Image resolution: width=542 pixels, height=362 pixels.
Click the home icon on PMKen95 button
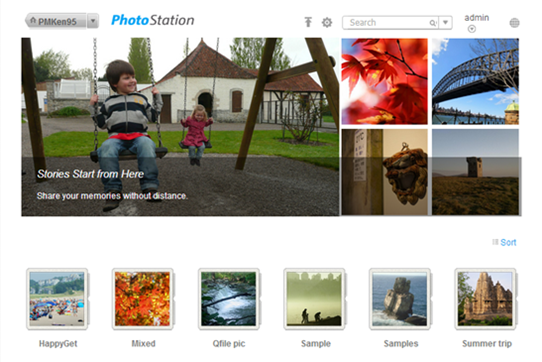pyautogui.click(x=33, y=20)
